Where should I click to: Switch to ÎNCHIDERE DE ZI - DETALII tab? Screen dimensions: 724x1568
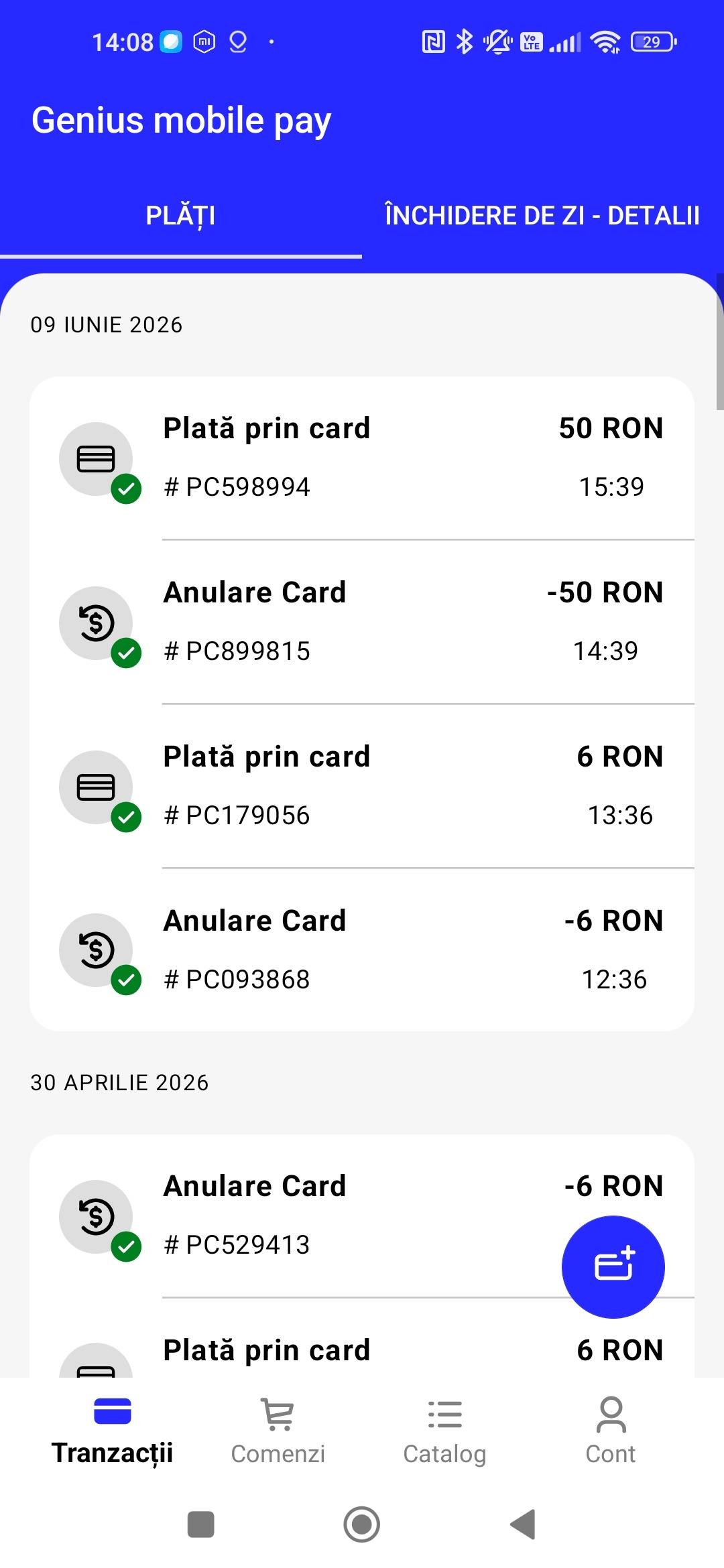tap(543, 216)
